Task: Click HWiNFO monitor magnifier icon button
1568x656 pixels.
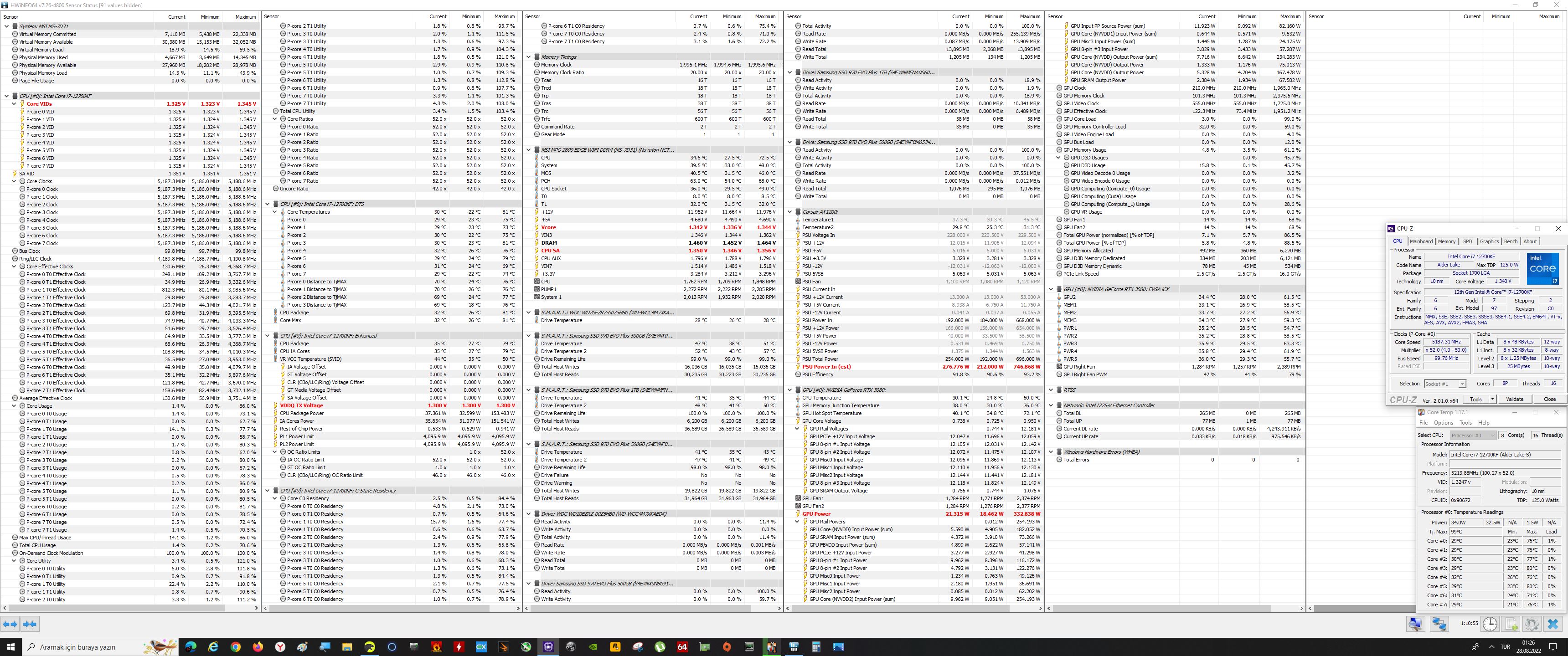Action: tap(1415, 624)
